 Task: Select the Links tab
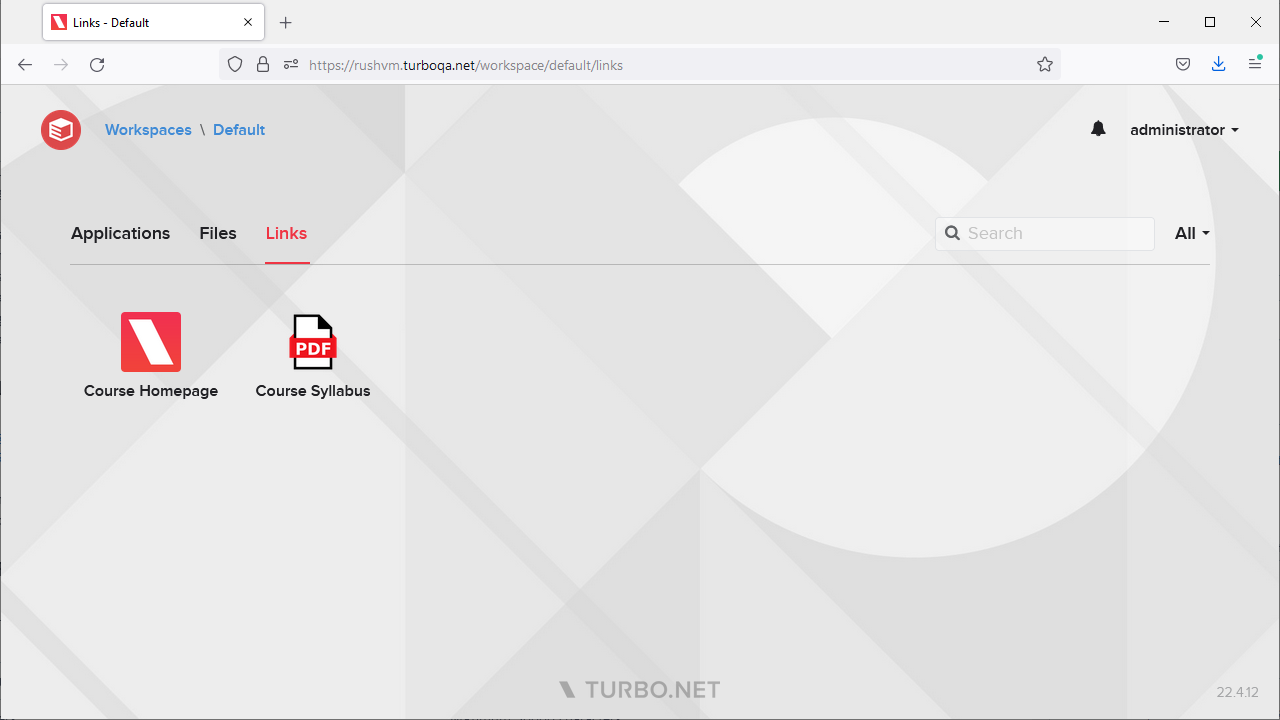point(286,233)
